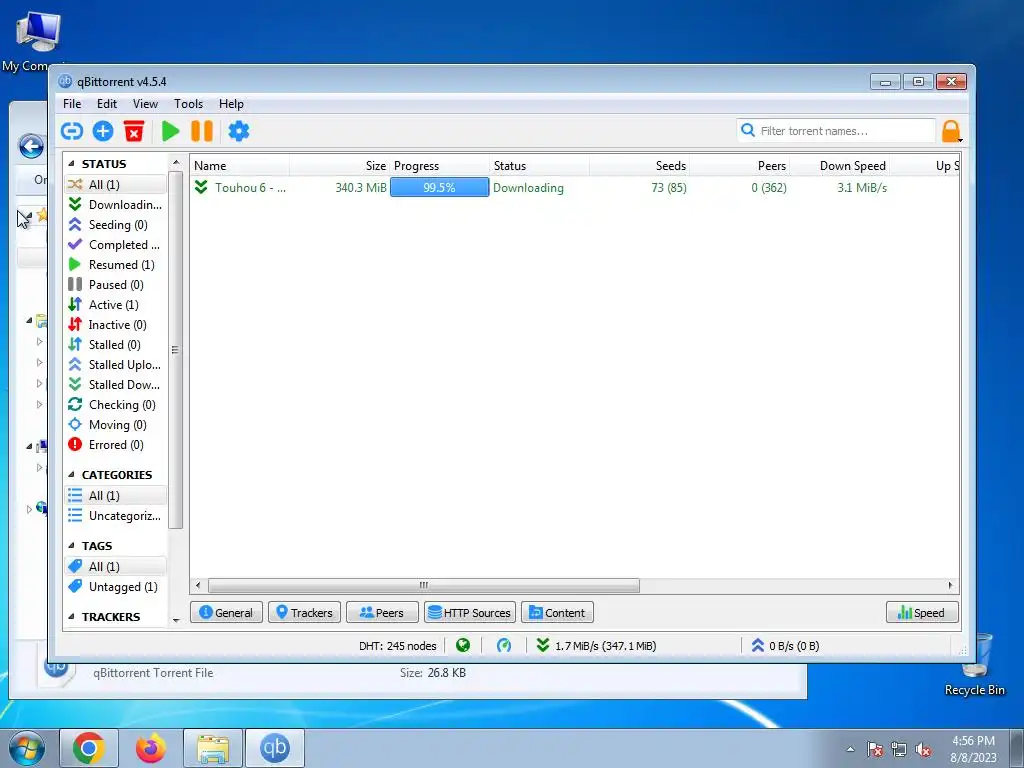The height and width of the screenshot is (768, 1024).
Task: Click the red Remove torrent icon
Action: 134,131
